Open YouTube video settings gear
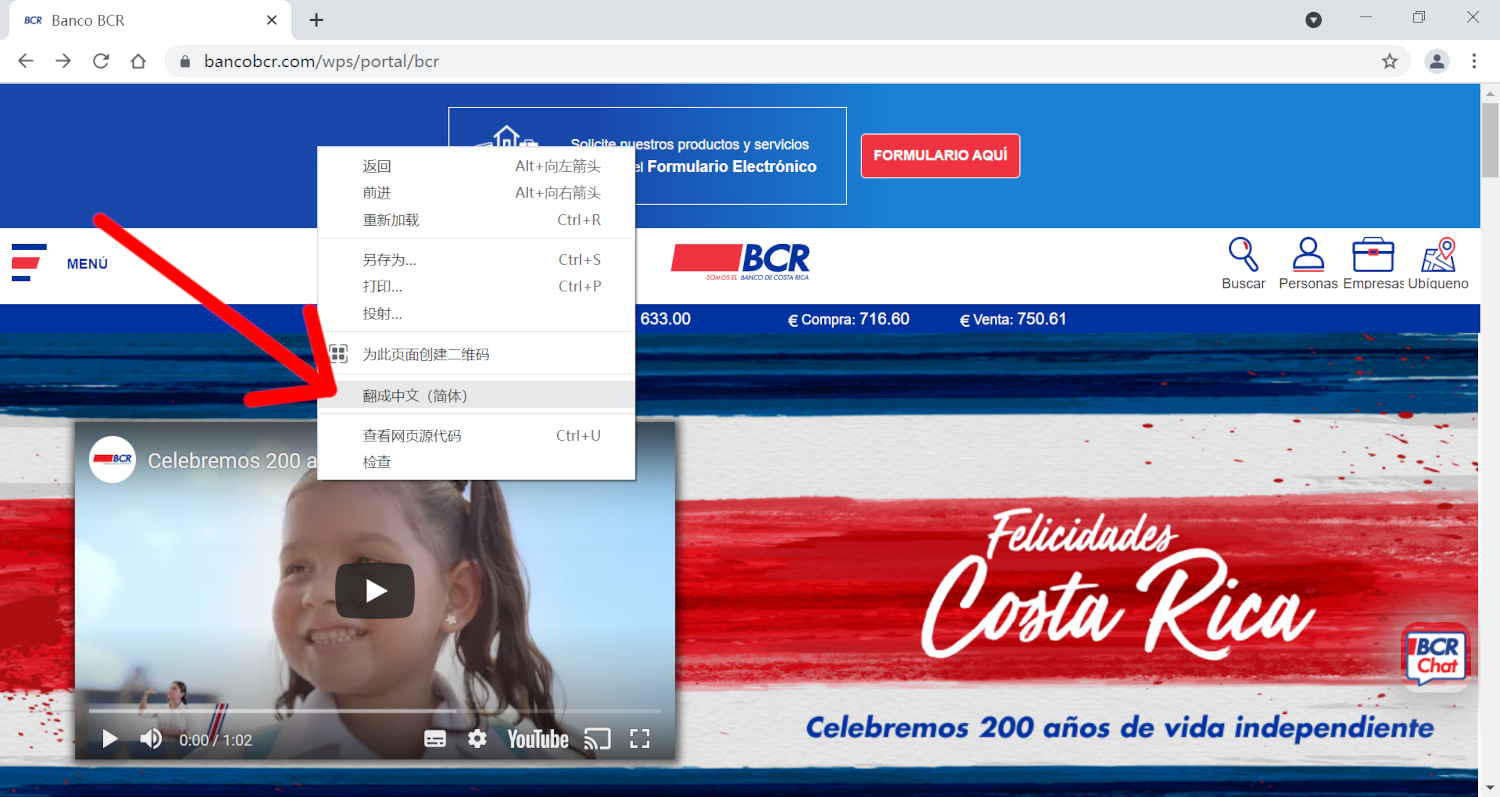Image resolution: width=1500 pixels, height=797 pixels. [477, 739]
